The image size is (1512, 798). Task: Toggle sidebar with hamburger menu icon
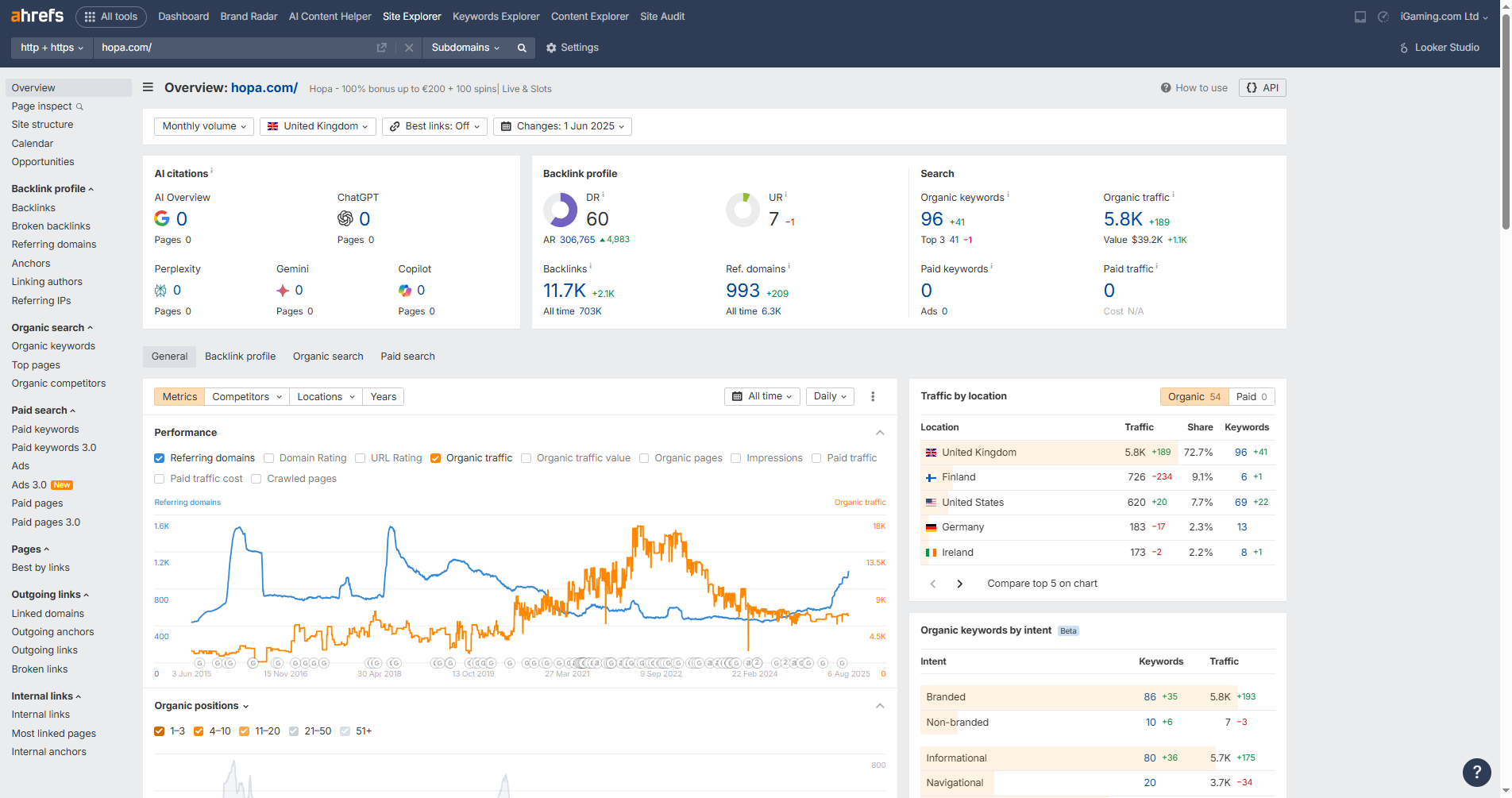coord(148,87)
